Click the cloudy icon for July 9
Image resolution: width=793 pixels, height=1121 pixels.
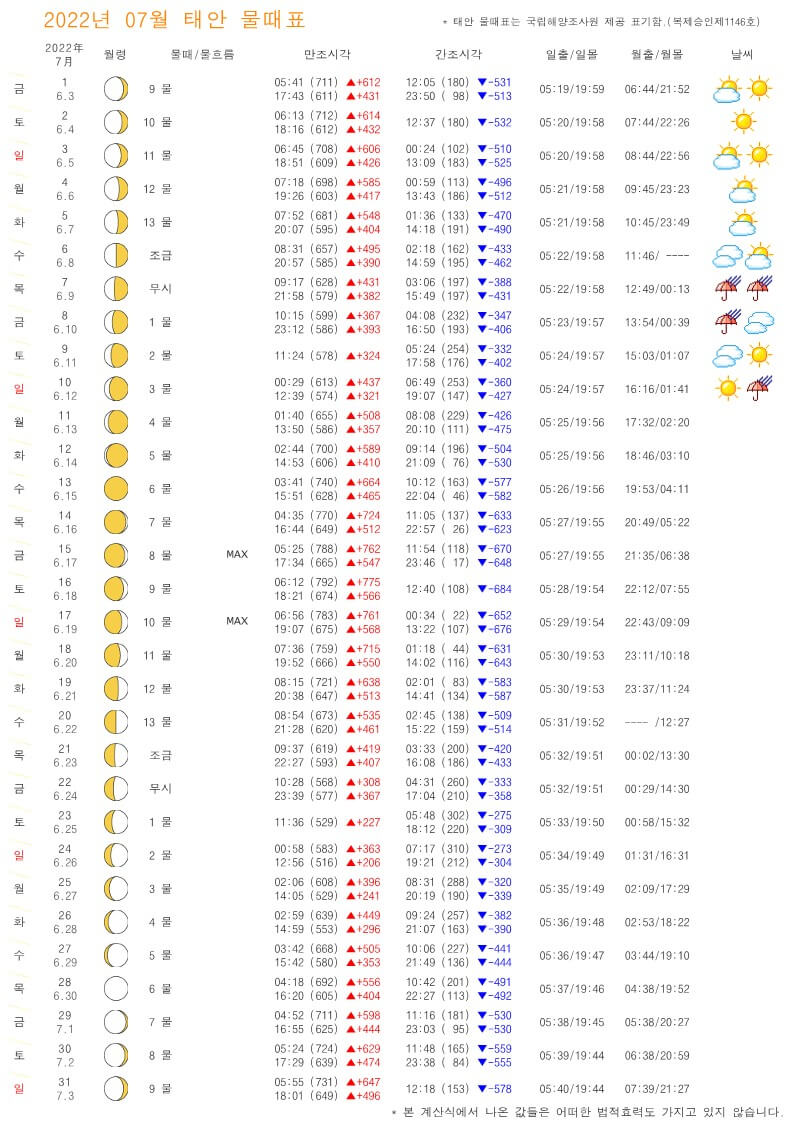click(x=728, y=356)
